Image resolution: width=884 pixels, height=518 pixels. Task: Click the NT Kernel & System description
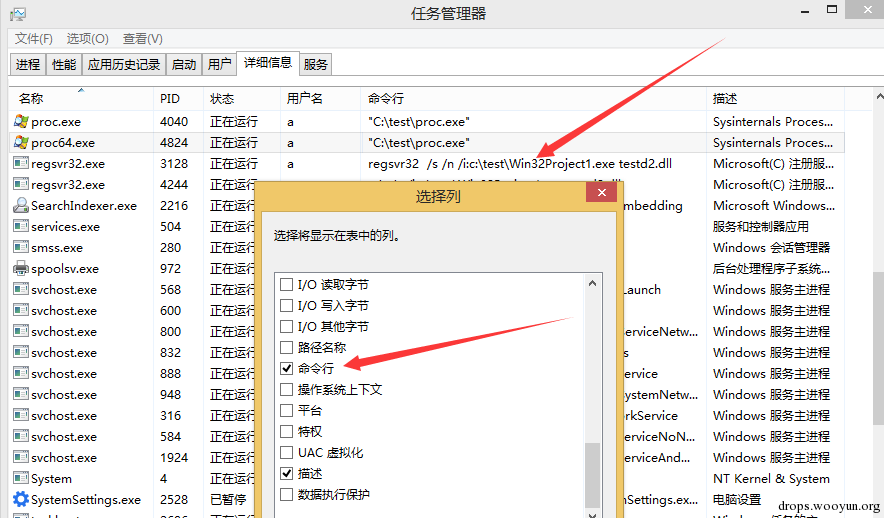(771, 478)
